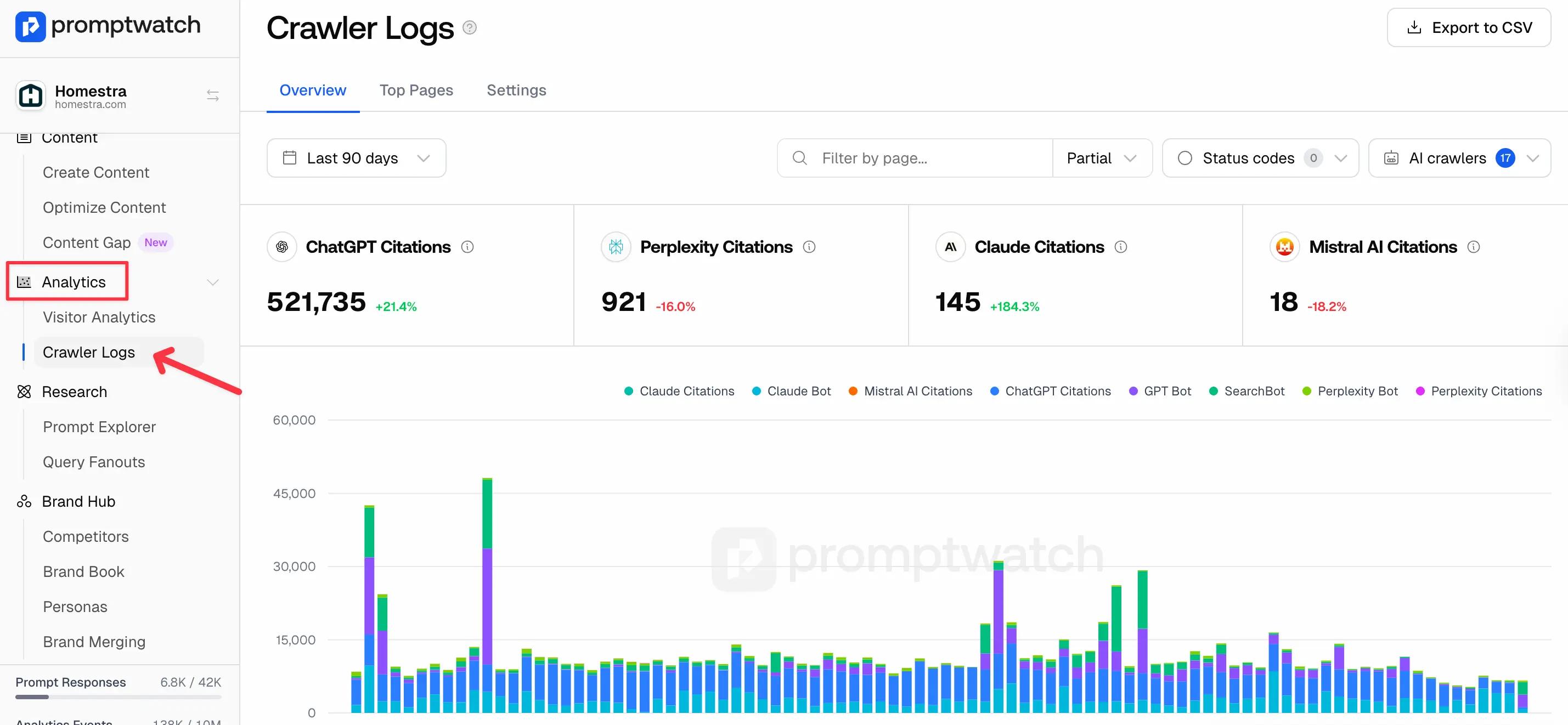
Task: Click the Perplexity Citations magenta legend dot
Action: tap(1420, 391)
